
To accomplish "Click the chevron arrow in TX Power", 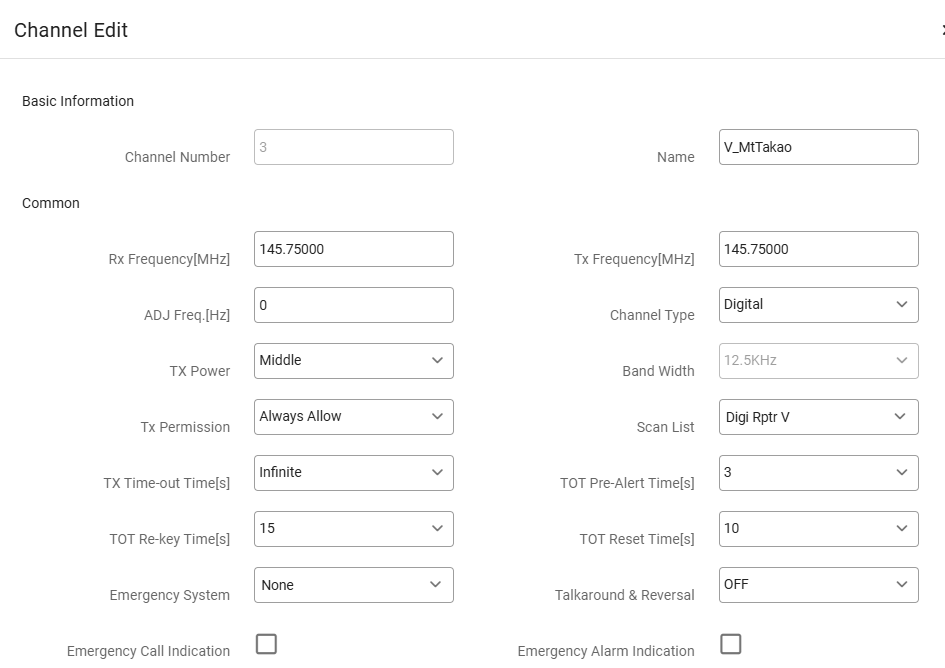I will point(437,361).
